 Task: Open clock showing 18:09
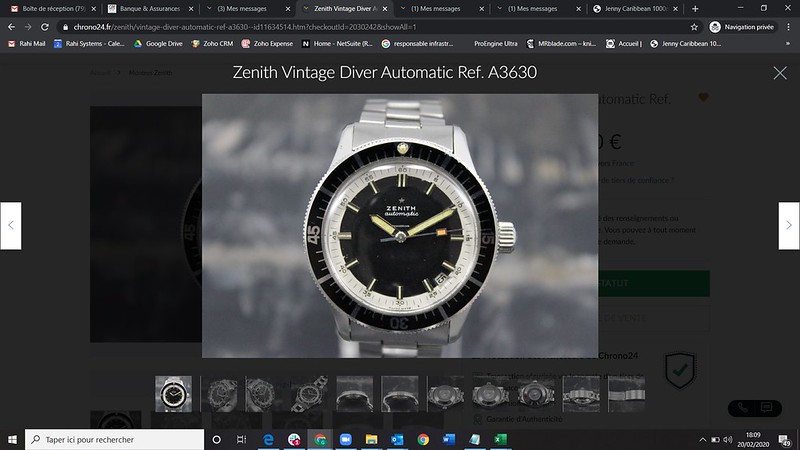point(753,439)
